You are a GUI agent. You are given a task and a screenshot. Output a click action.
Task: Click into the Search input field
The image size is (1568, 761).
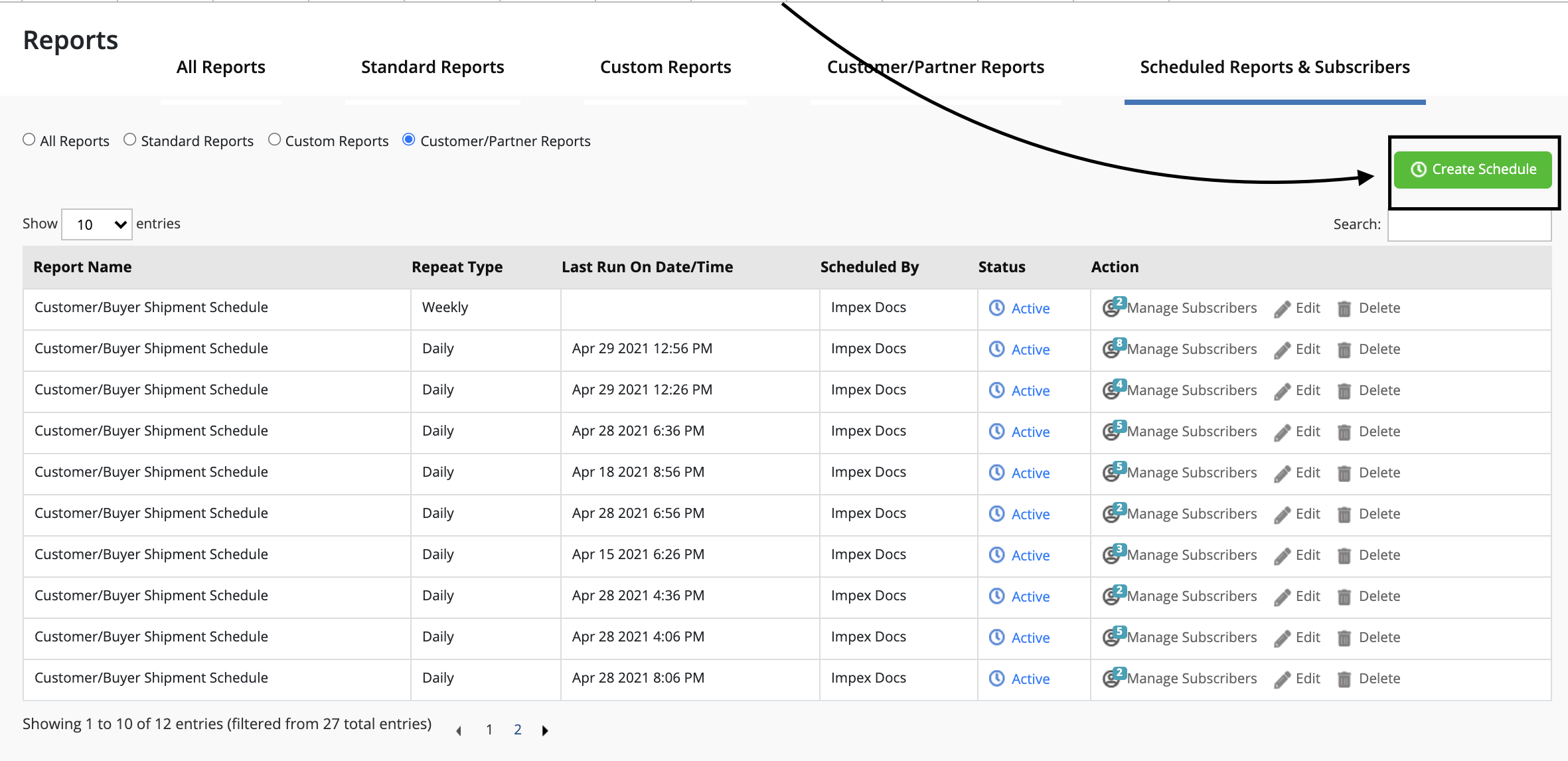coord(1468,226)
